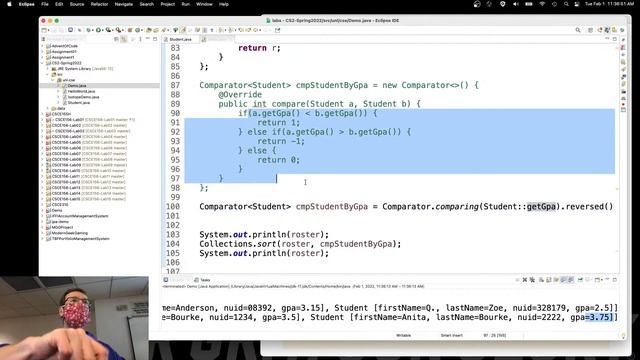Toggle Link with Editor in Package Explorer

(124, 39)
